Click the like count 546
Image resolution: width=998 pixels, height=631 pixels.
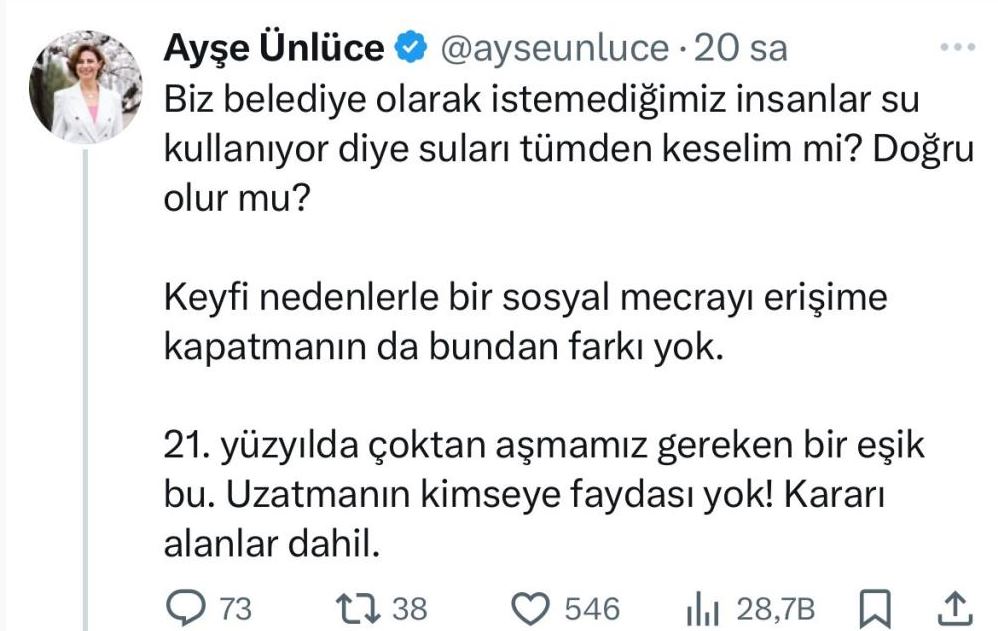click(592, 608)
